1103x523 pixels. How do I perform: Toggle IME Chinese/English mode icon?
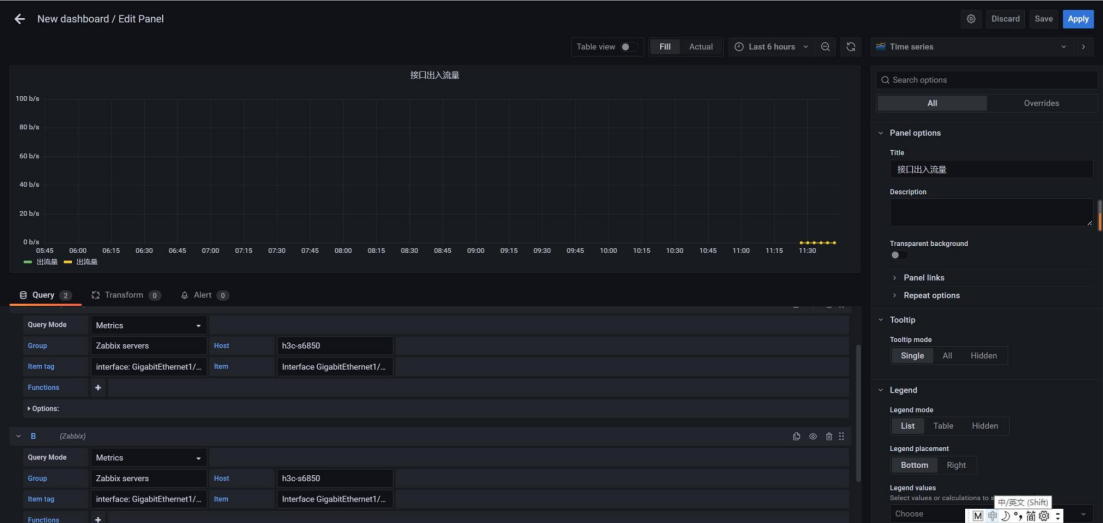pyautogui.click(x=992, y=516)
